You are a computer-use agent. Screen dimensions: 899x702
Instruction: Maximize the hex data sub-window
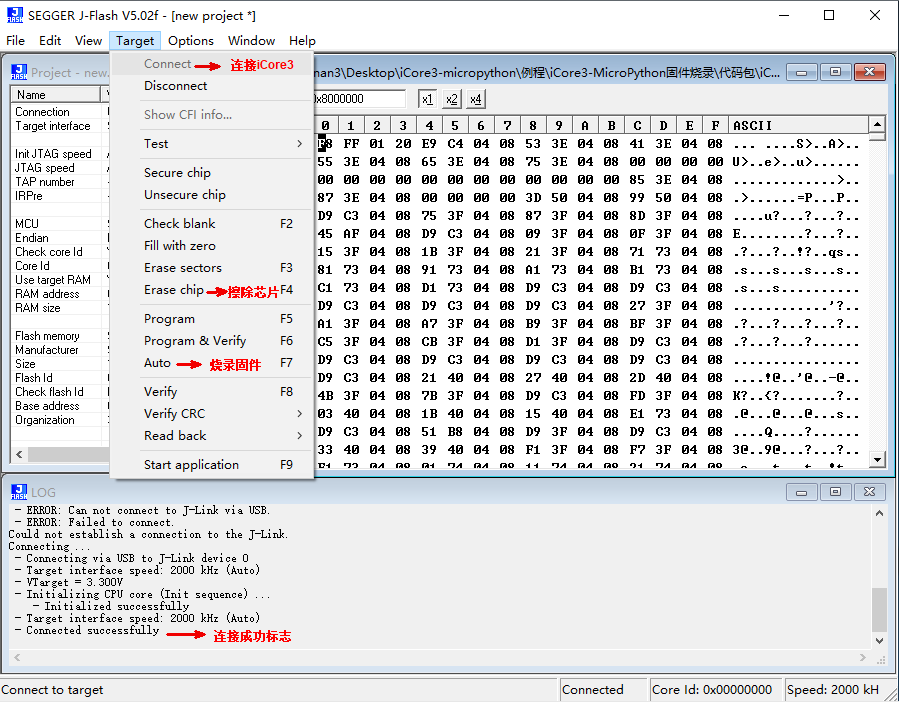[x=835, y=72]
